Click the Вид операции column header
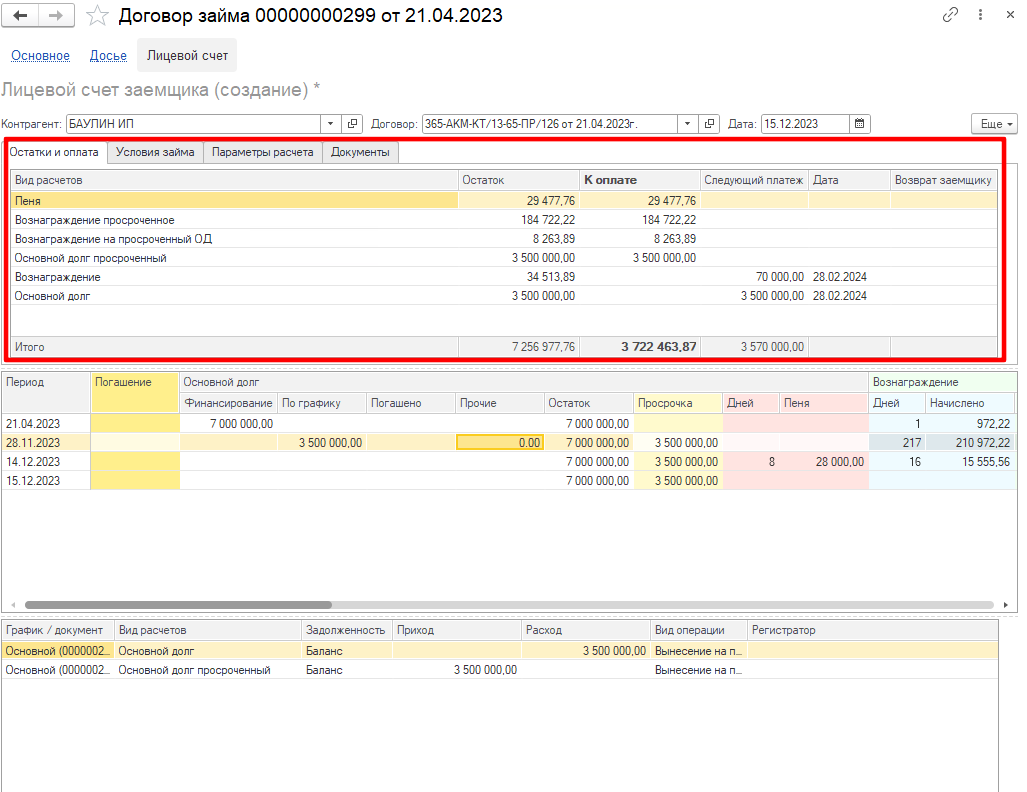 pos(699,630)
